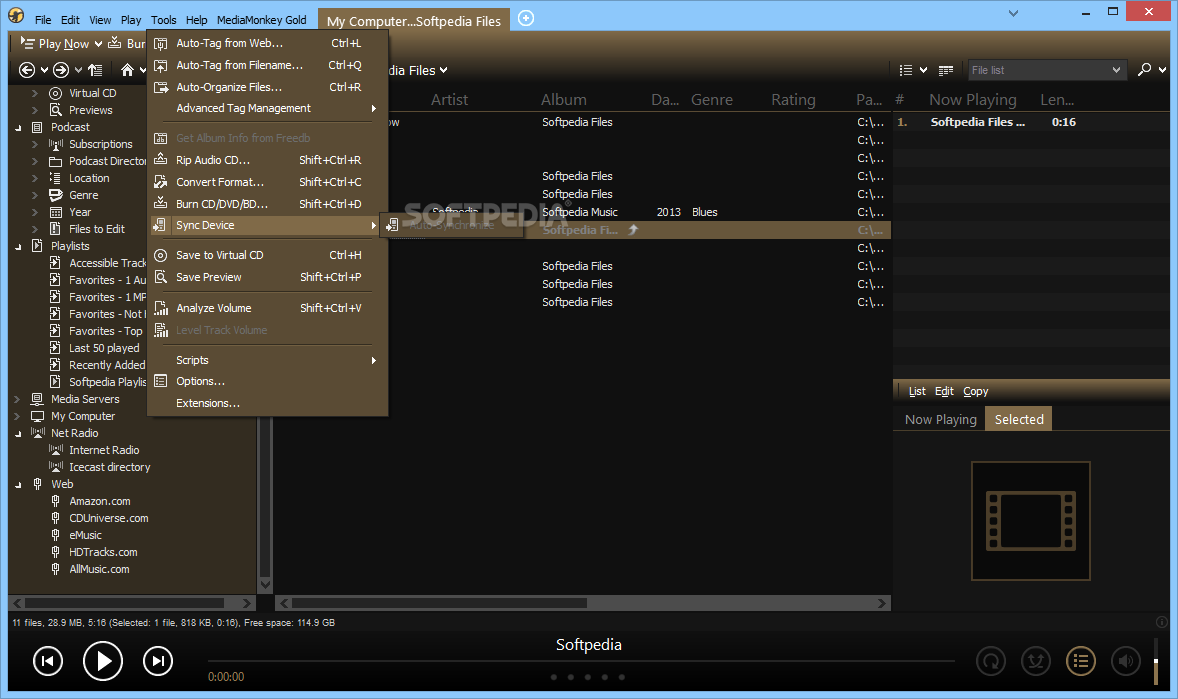
Task: Choose Rip Audio CD menu entry
Action: (267, 160)
